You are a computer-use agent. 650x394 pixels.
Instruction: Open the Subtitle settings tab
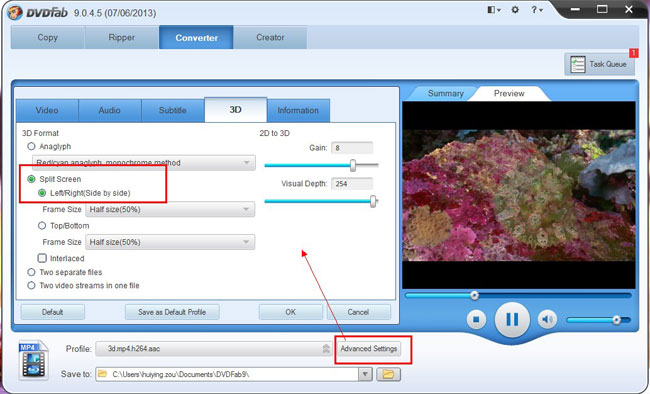click(x=173, y=110)
